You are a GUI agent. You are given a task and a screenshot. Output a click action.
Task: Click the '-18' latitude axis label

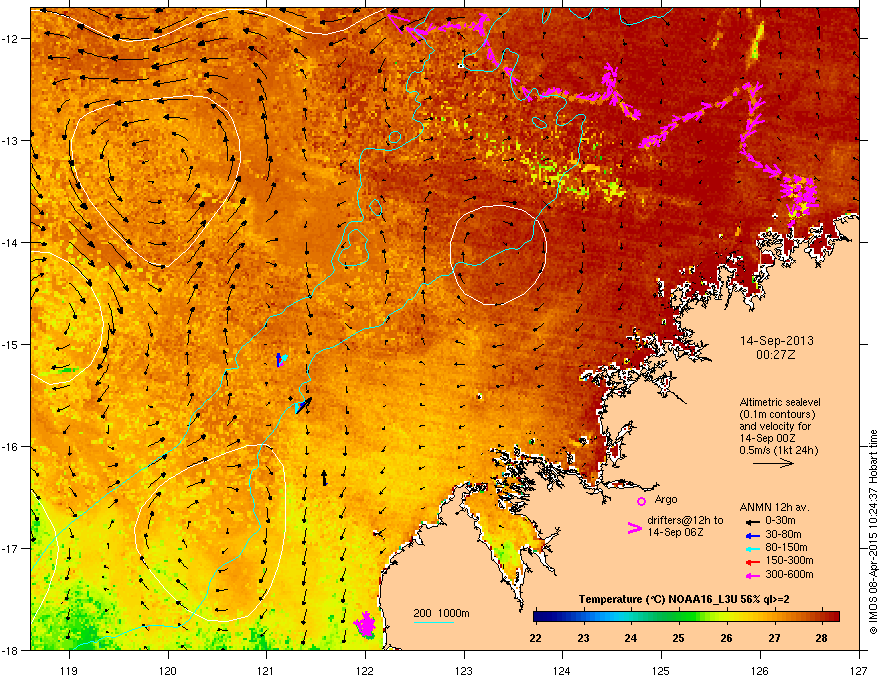(x=10, y=650)
